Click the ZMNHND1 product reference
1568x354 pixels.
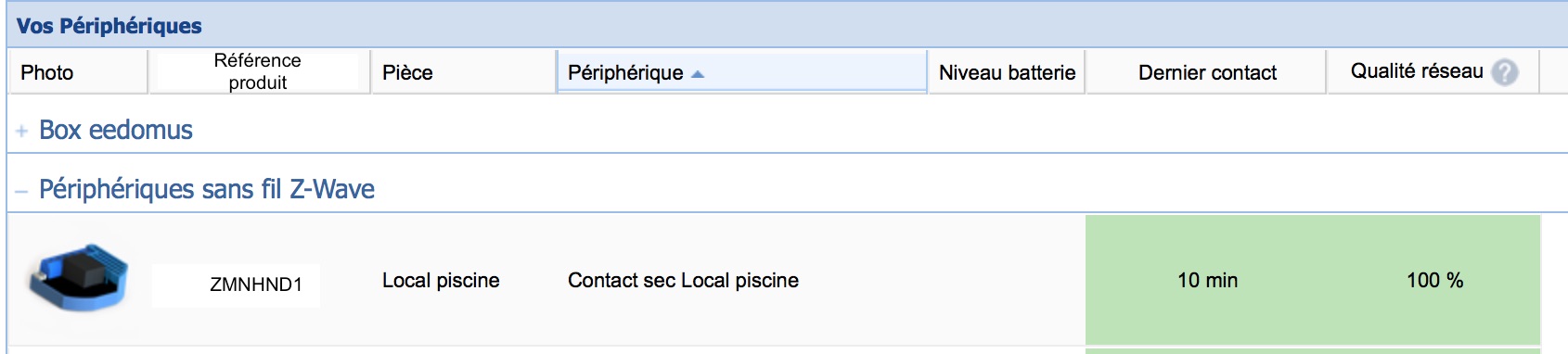coord(256,284)
